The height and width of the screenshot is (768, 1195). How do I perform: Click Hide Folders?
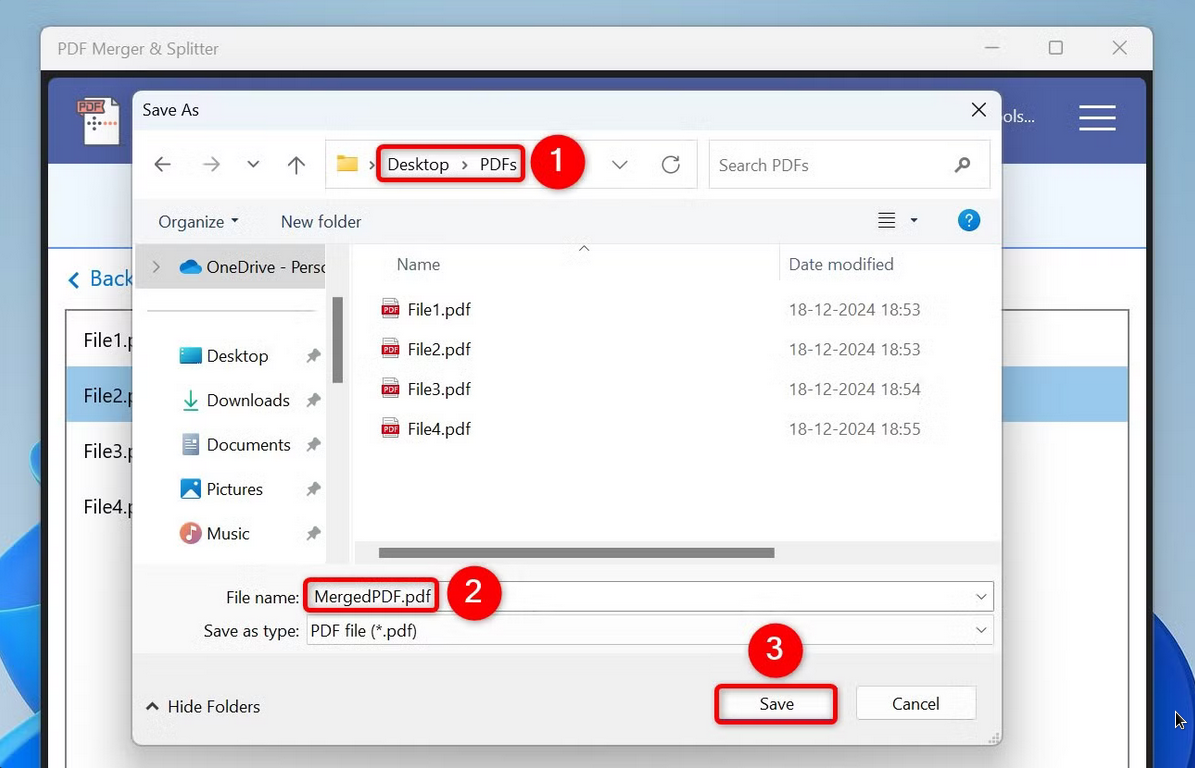tap(203, 706)
